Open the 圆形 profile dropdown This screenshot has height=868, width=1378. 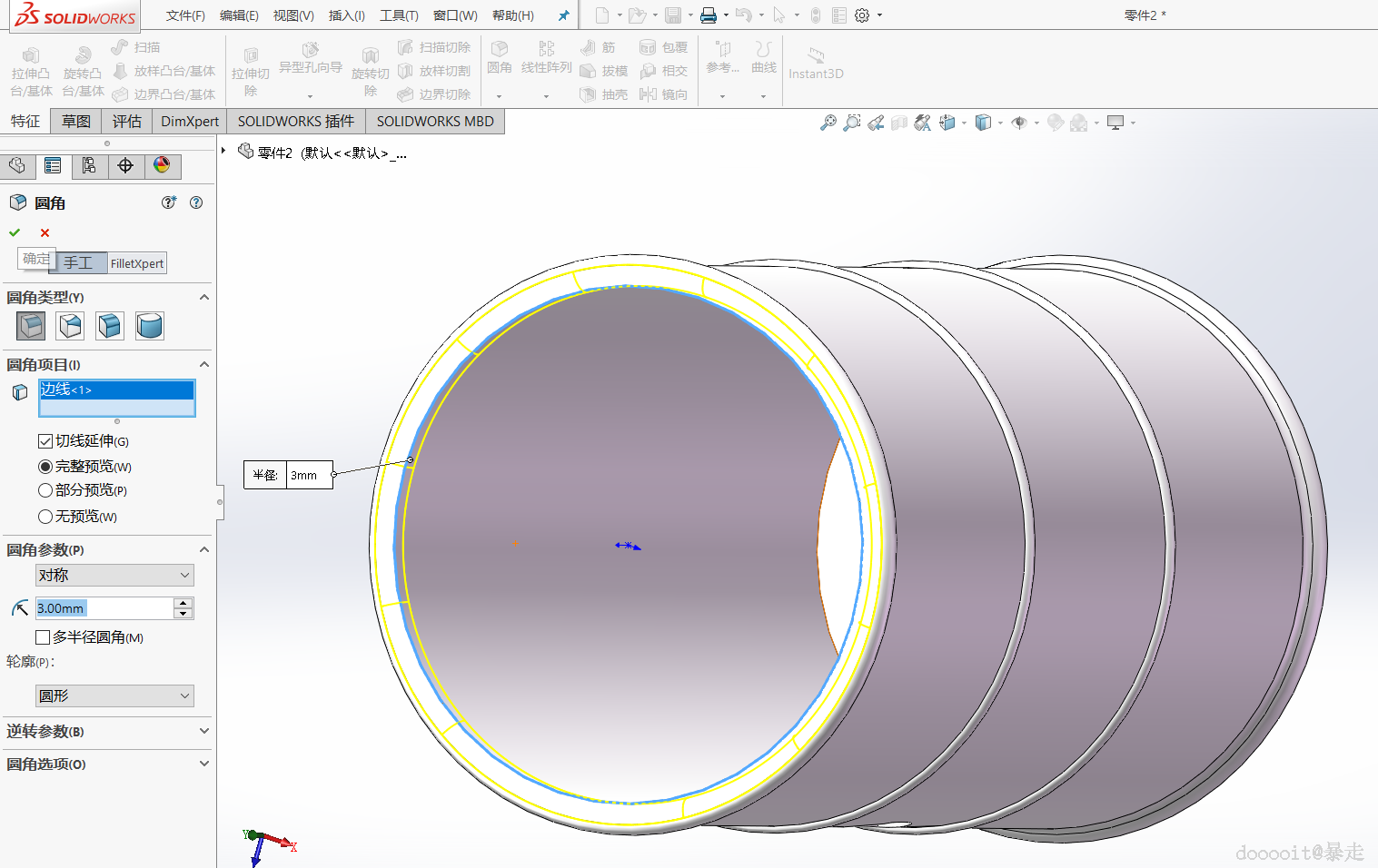coord(114,695)
